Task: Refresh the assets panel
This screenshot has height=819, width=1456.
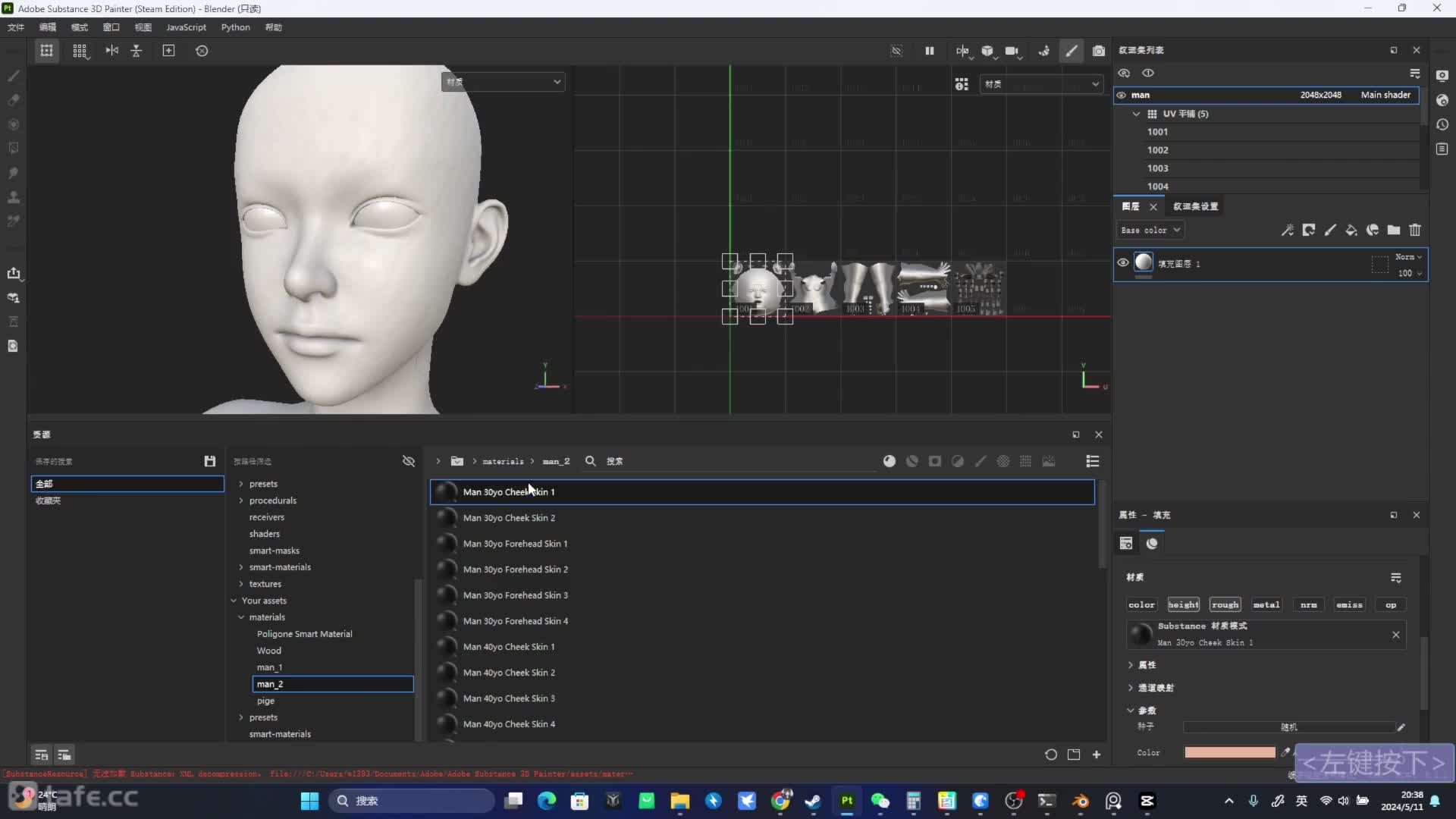Action: tap(1051, 755)
